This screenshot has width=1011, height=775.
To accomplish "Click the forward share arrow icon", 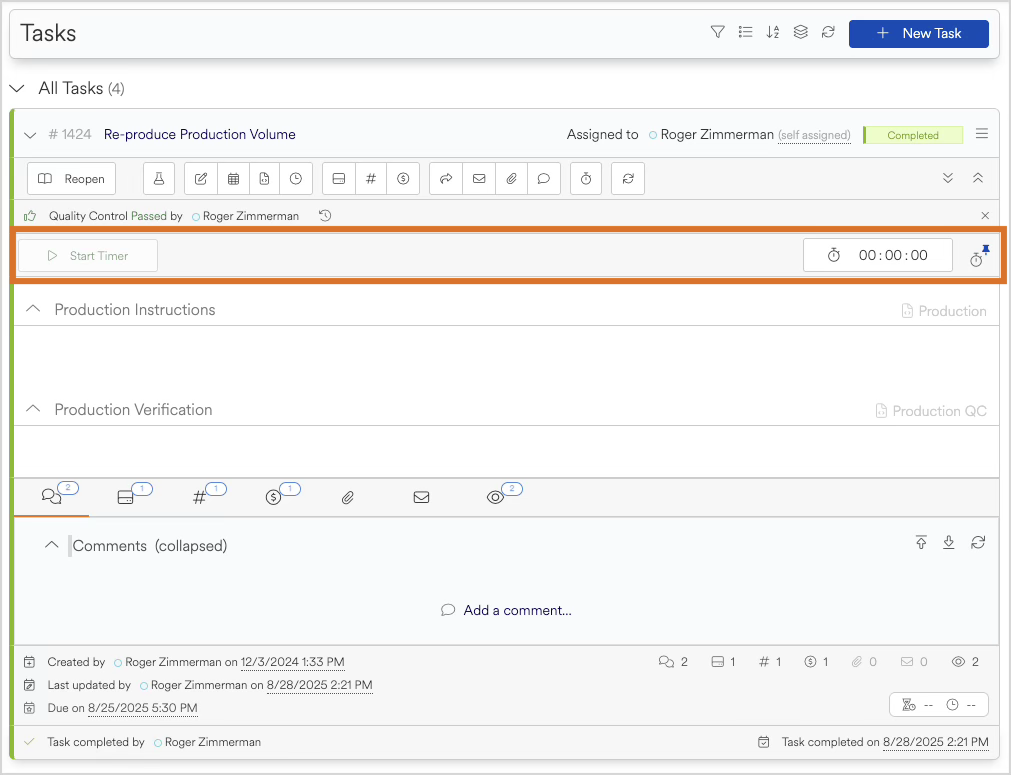I will (x=446, y=179).
